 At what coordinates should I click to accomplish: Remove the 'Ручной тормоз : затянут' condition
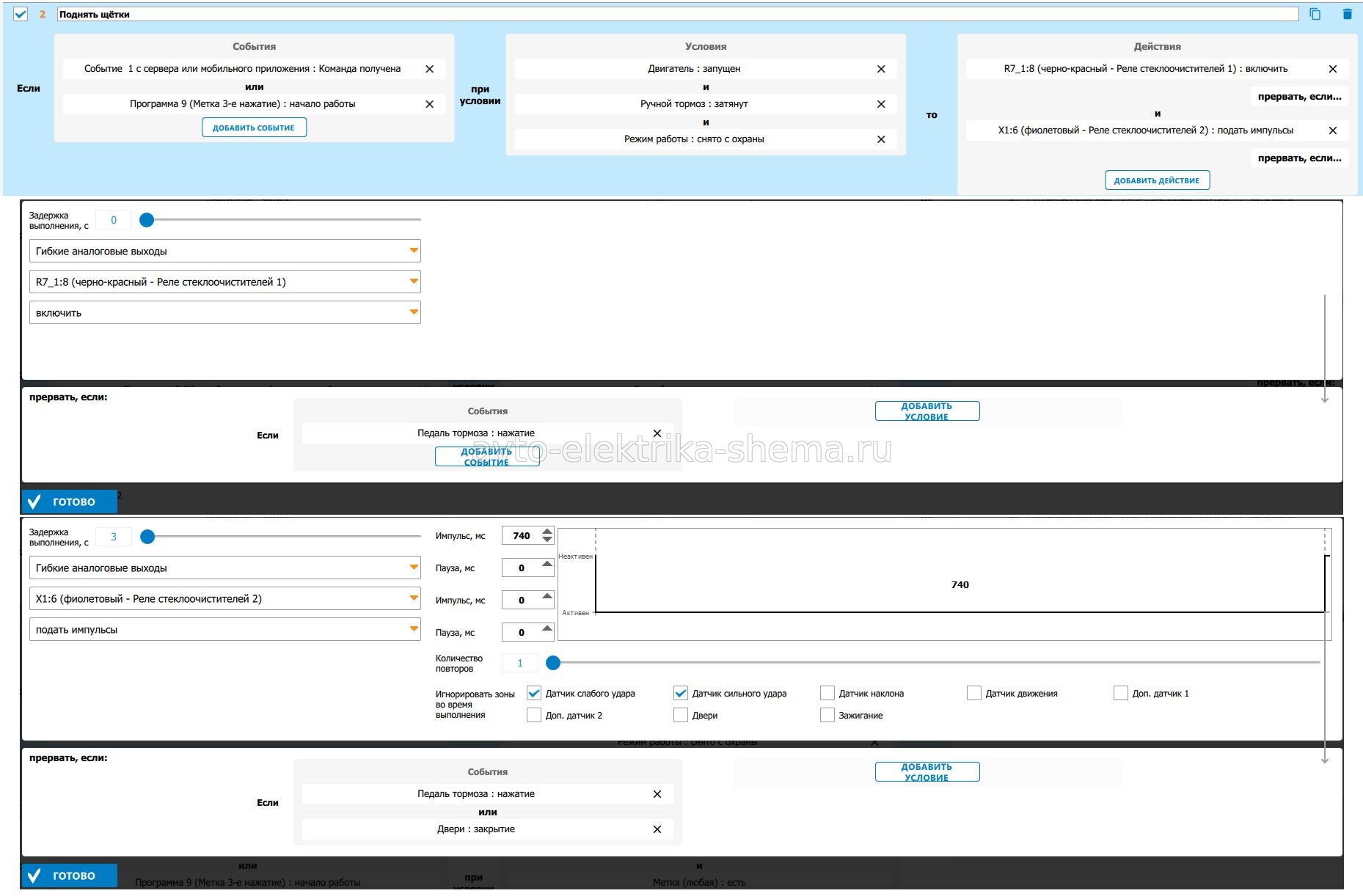click(x=881, y=104)
